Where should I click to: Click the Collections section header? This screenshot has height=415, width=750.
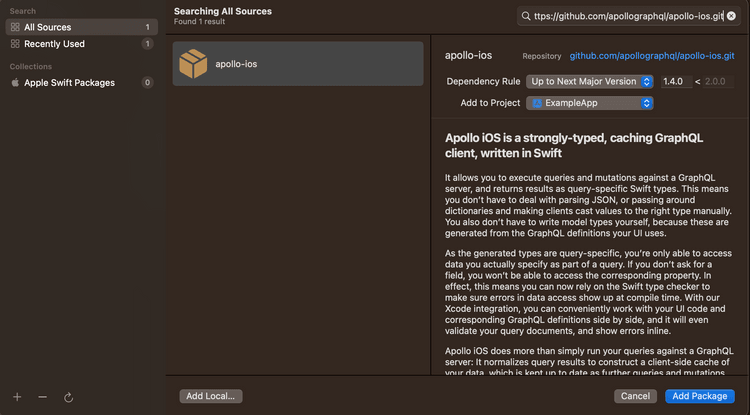[x=31, y=66]
